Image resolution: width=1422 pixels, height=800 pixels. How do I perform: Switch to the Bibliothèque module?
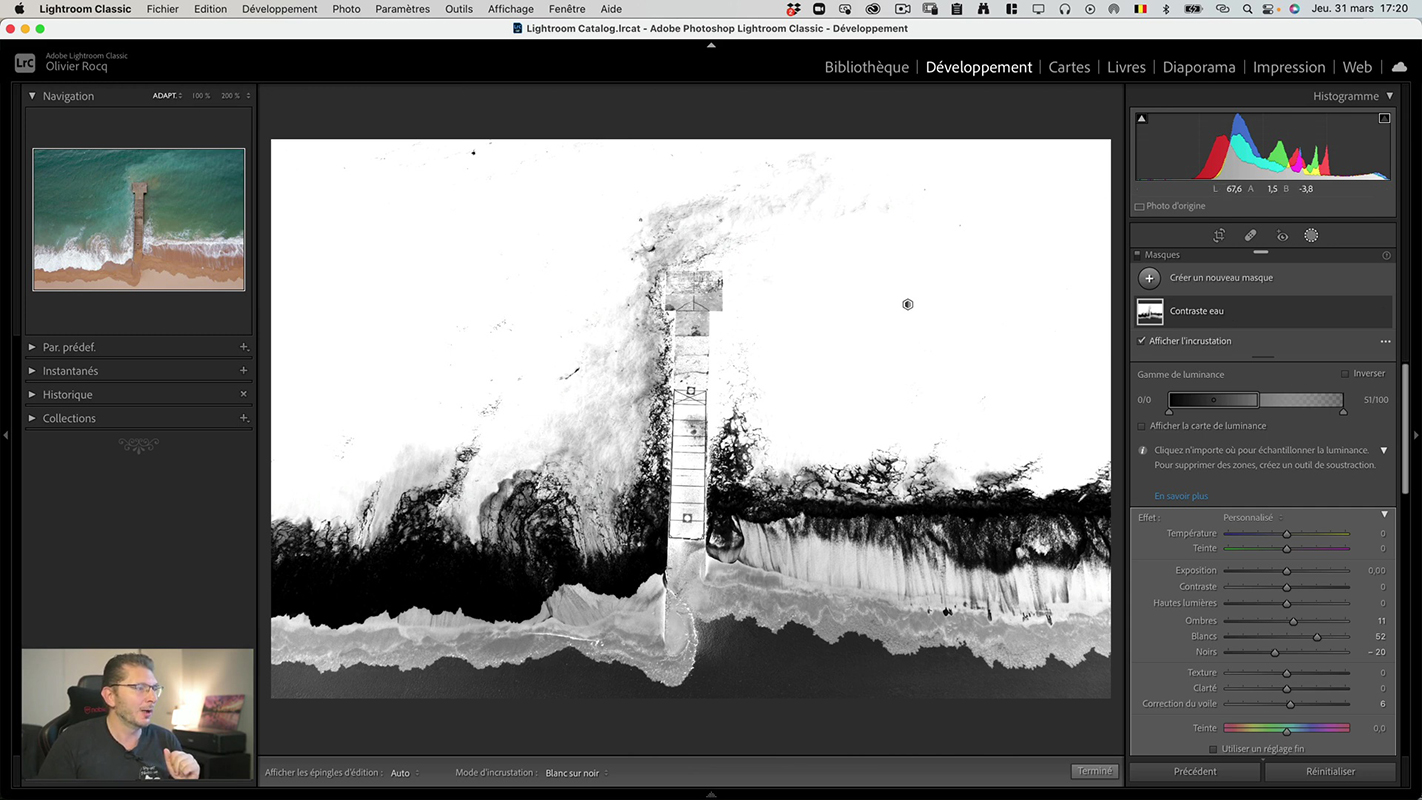866,67
